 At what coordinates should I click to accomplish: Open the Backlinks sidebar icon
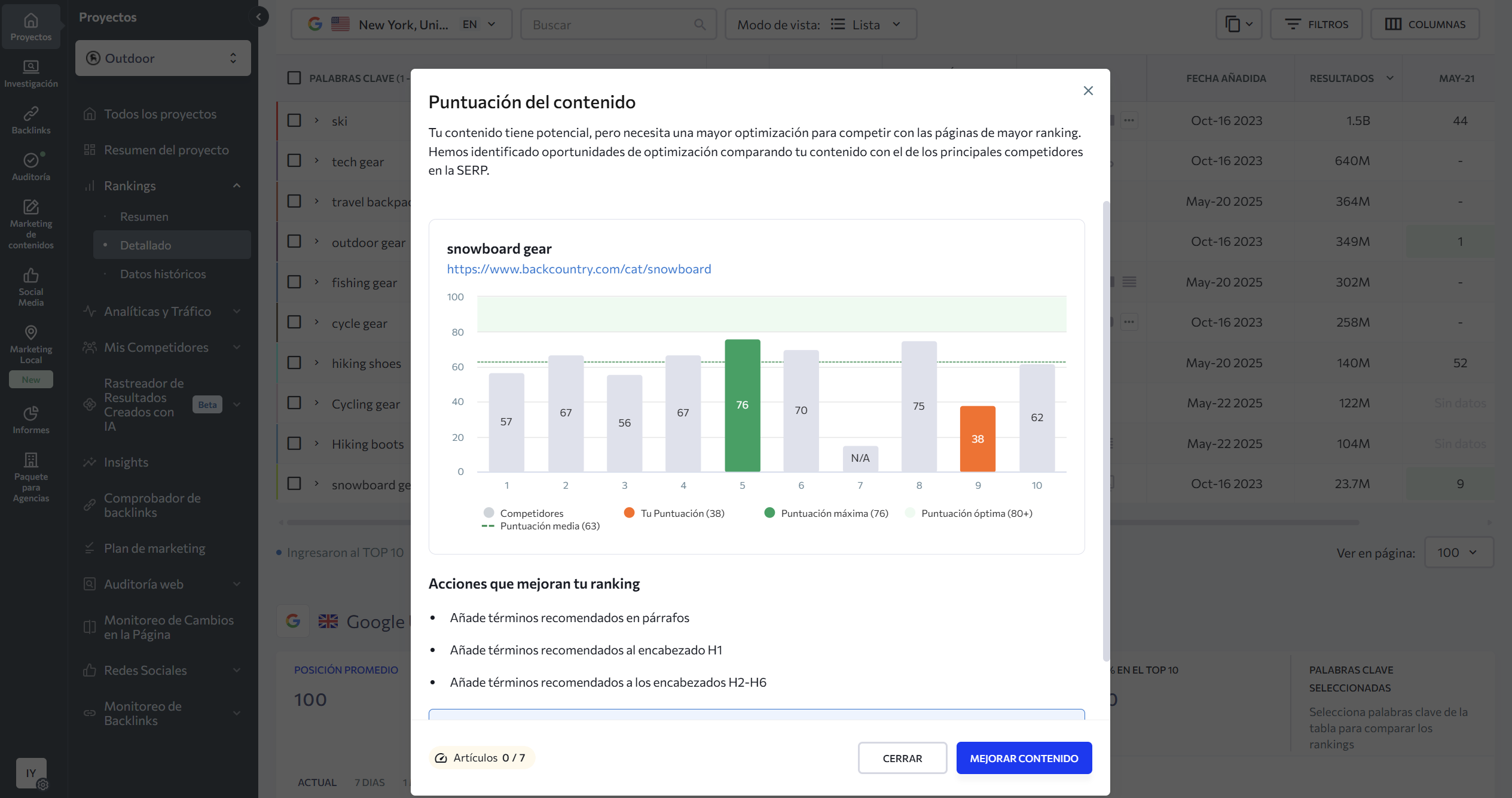(x=31, y=120)
